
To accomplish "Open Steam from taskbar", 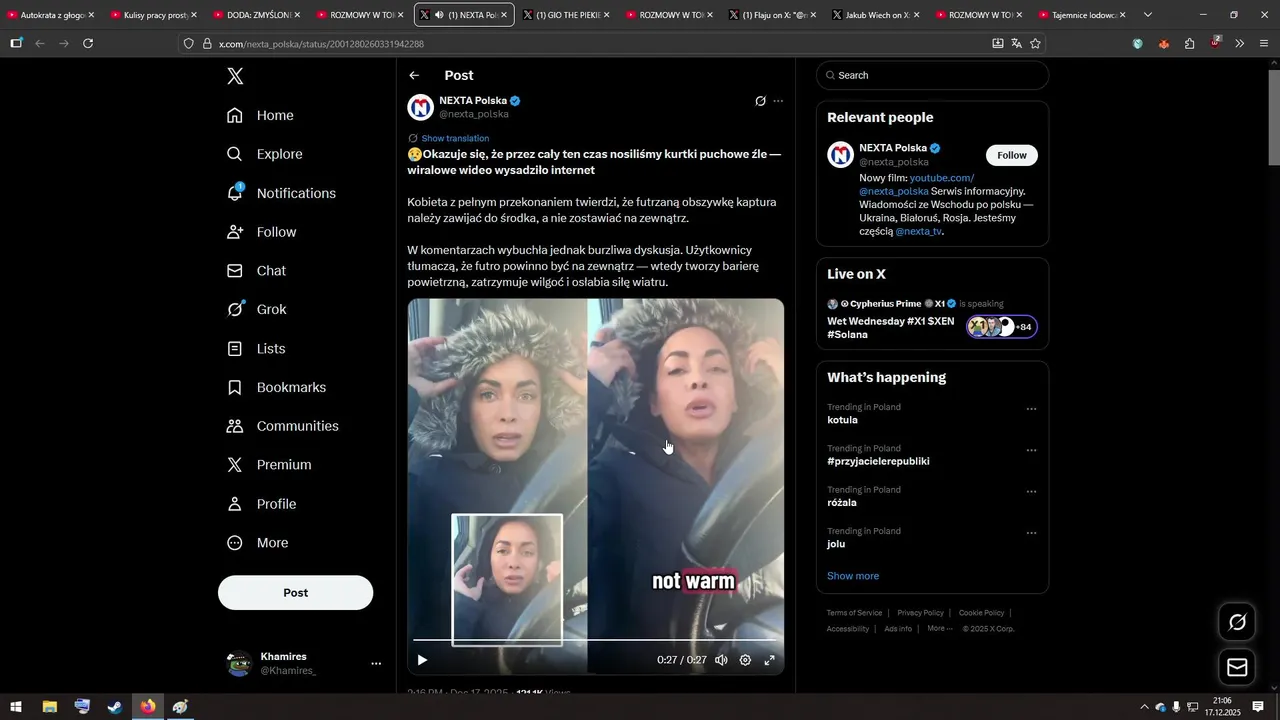I will pos(115,707).
